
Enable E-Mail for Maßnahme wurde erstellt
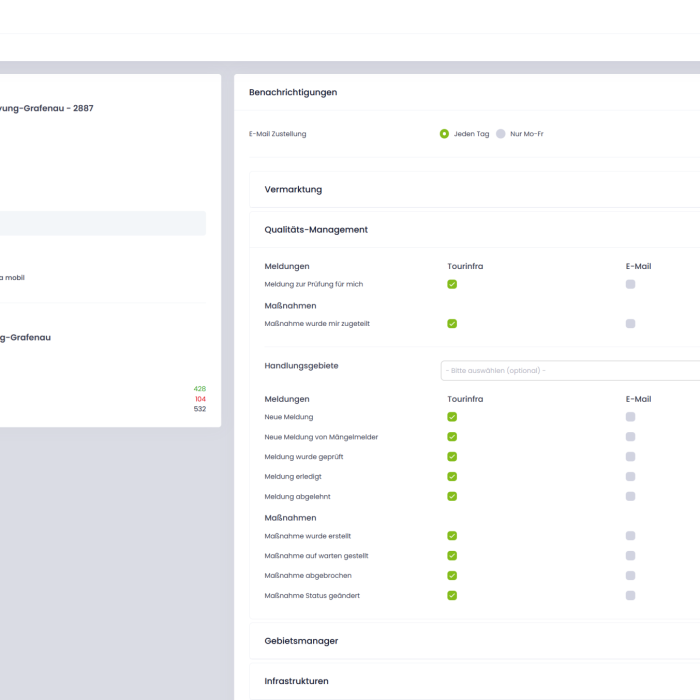tap(630, 536)
